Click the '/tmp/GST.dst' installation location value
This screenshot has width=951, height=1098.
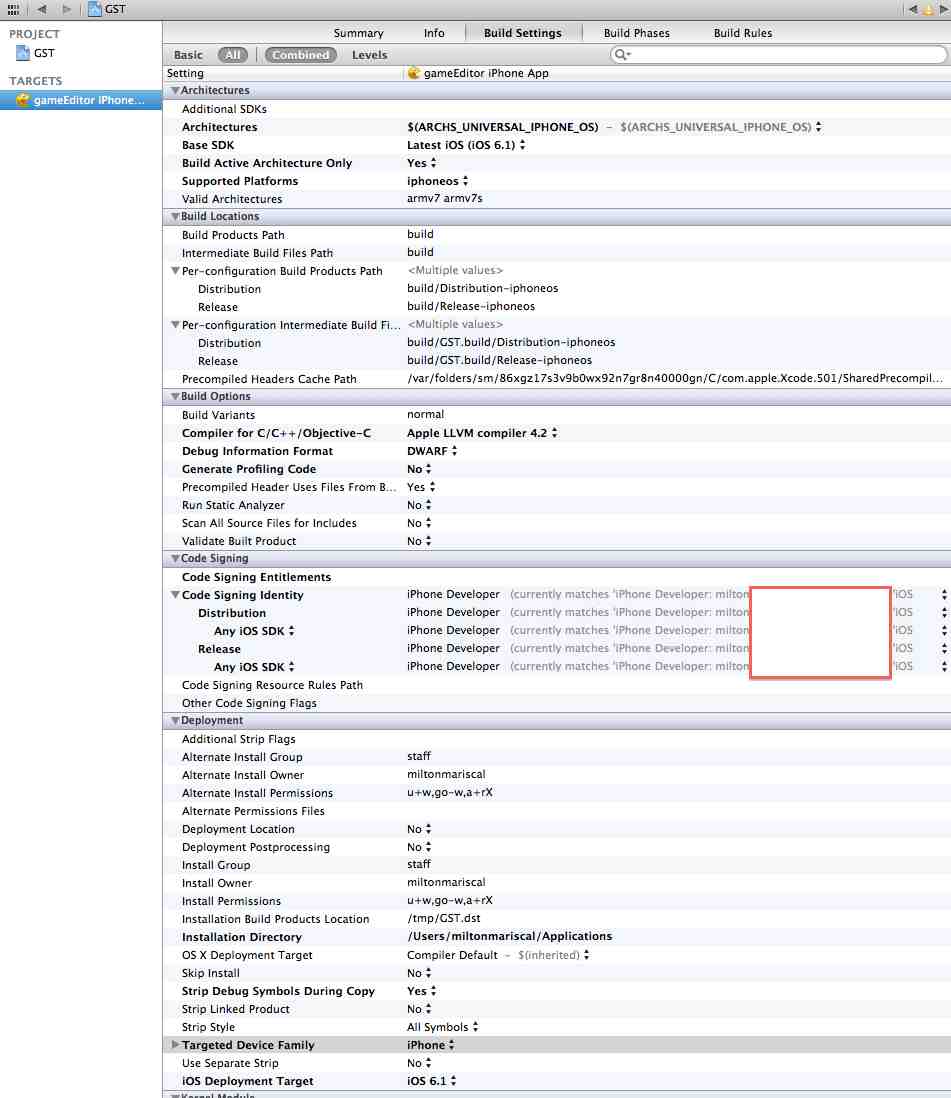point(443,918)
